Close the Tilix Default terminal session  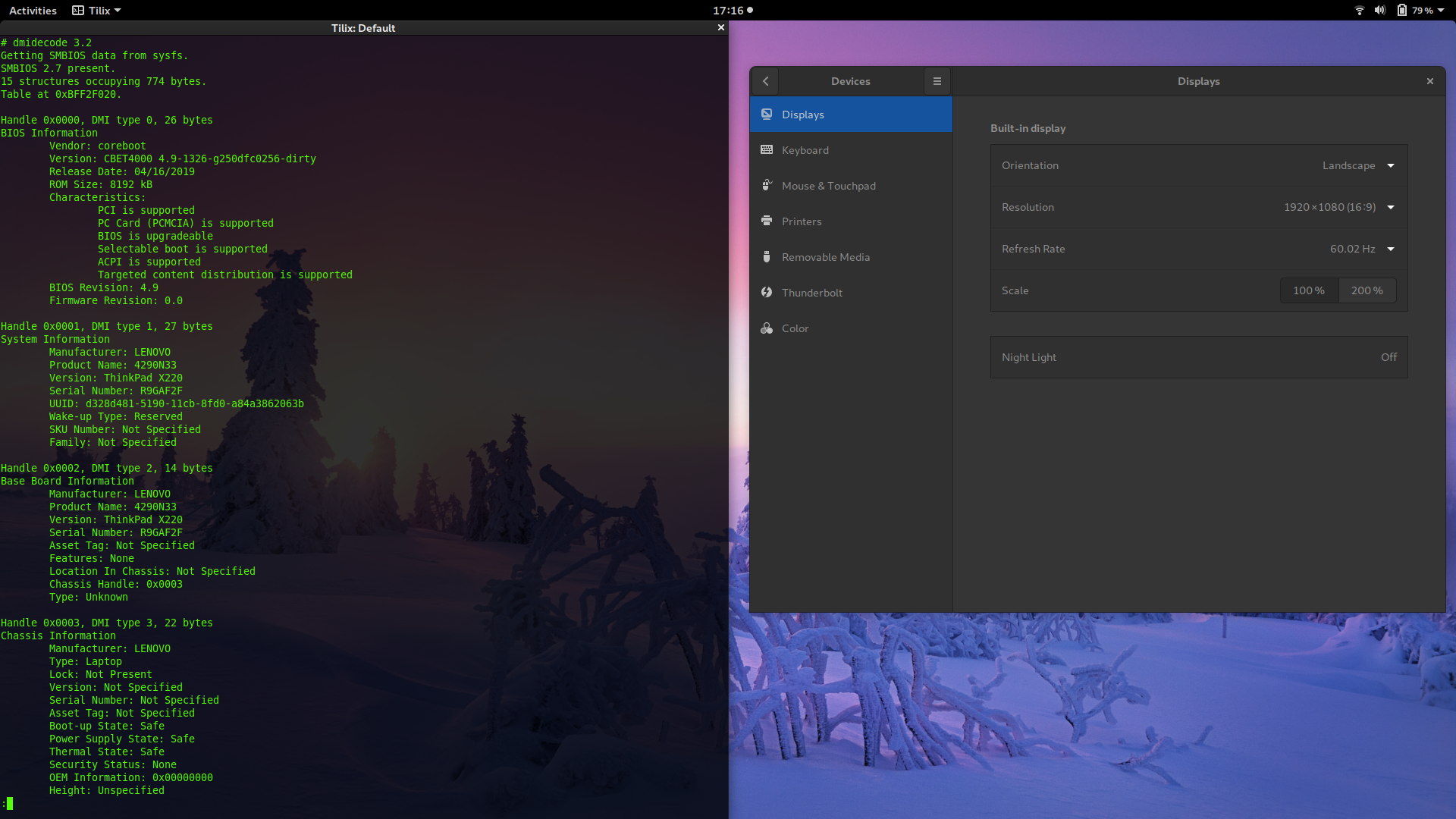click(721, 27)
